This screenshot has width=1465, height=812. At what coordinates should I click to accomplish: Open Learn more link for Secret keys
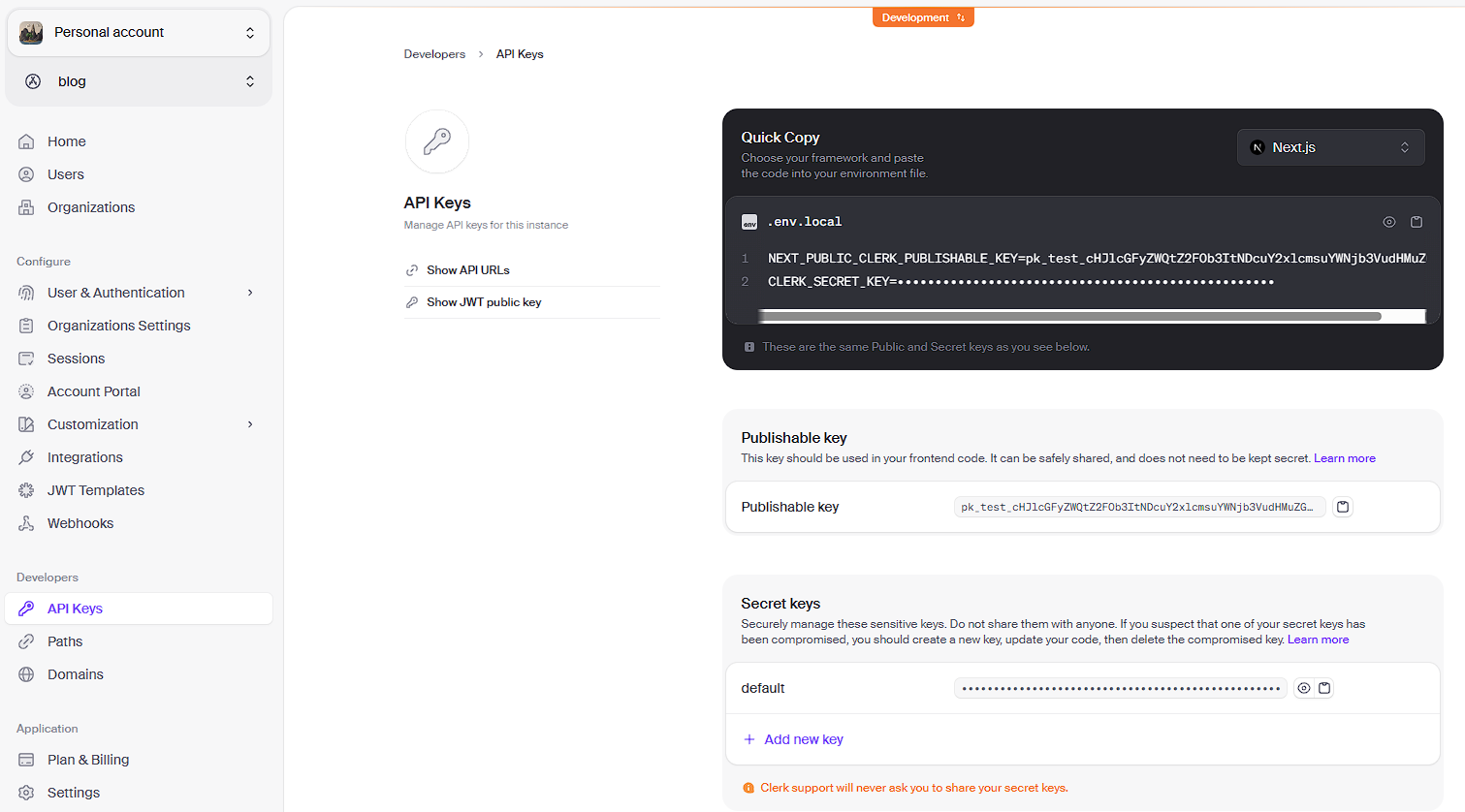(1318, 640)
